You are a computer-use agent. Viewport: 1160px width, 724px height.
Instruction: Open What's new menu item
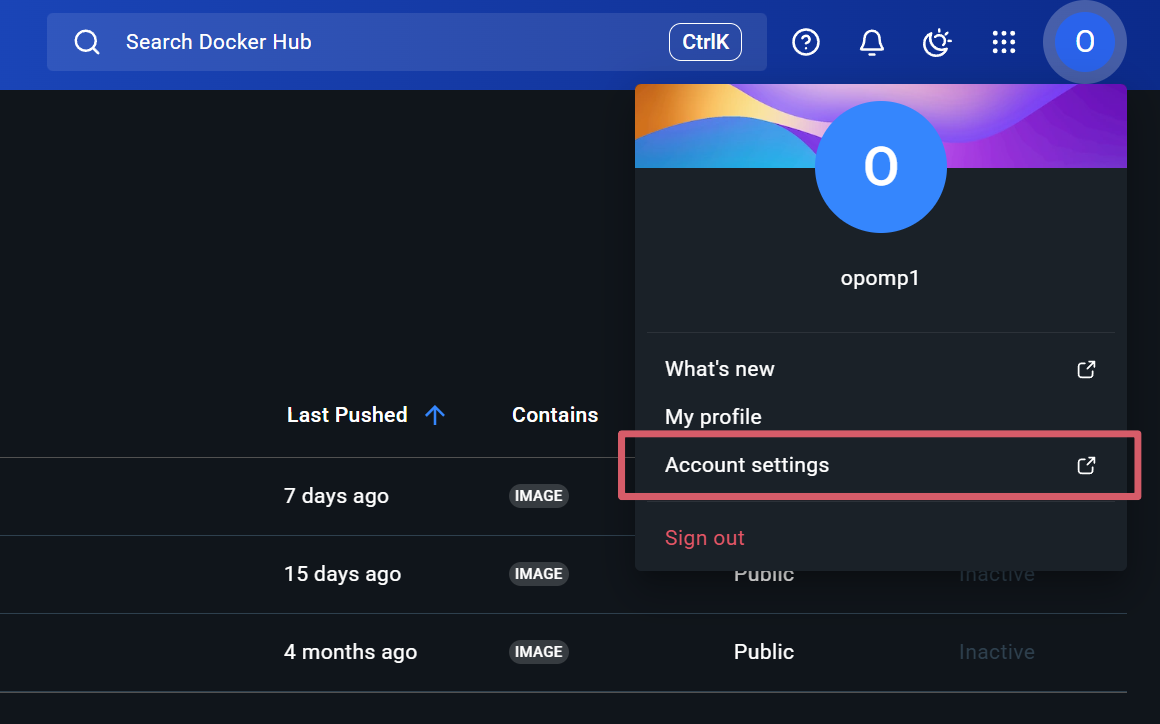[720, 369]
